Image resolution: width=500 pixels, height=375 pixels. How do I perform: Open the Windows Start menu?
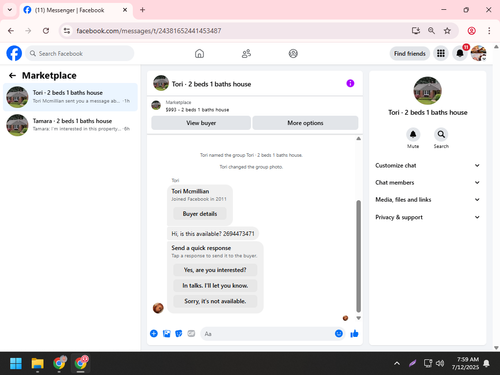tap(16, 363)
